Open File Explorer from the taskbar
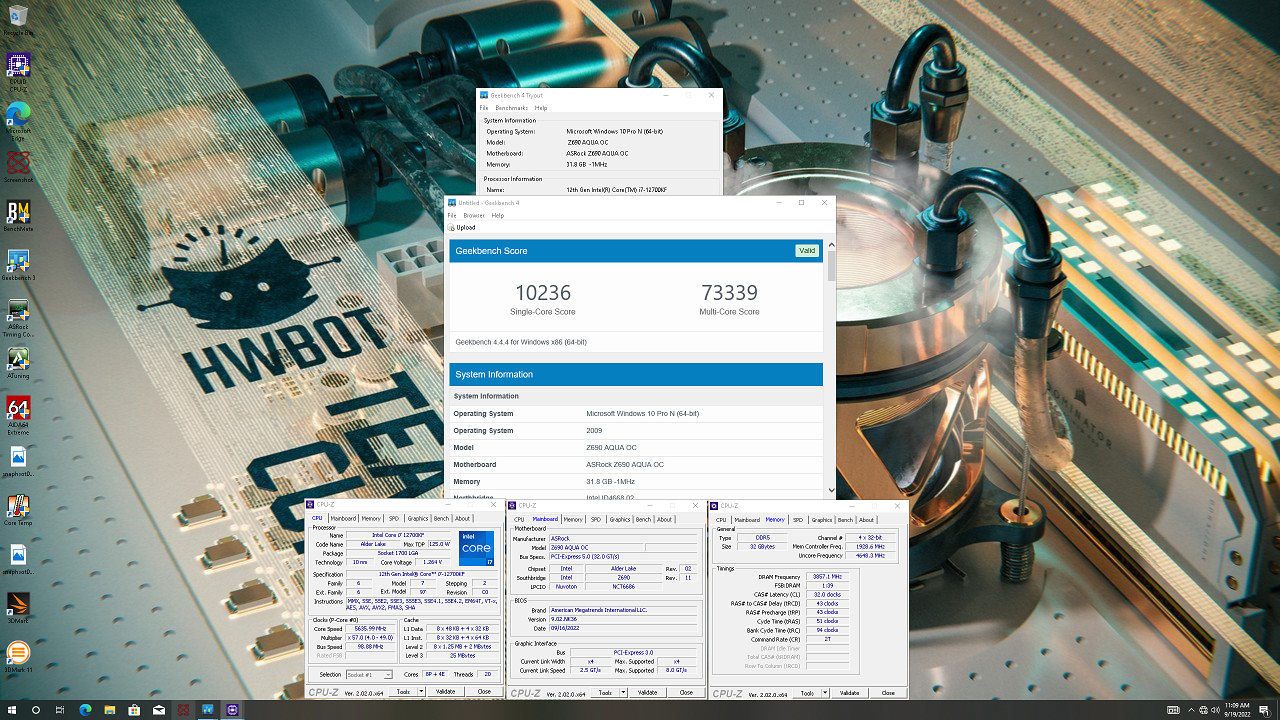Screen dimensions: 1280x720 coord(110,710)
